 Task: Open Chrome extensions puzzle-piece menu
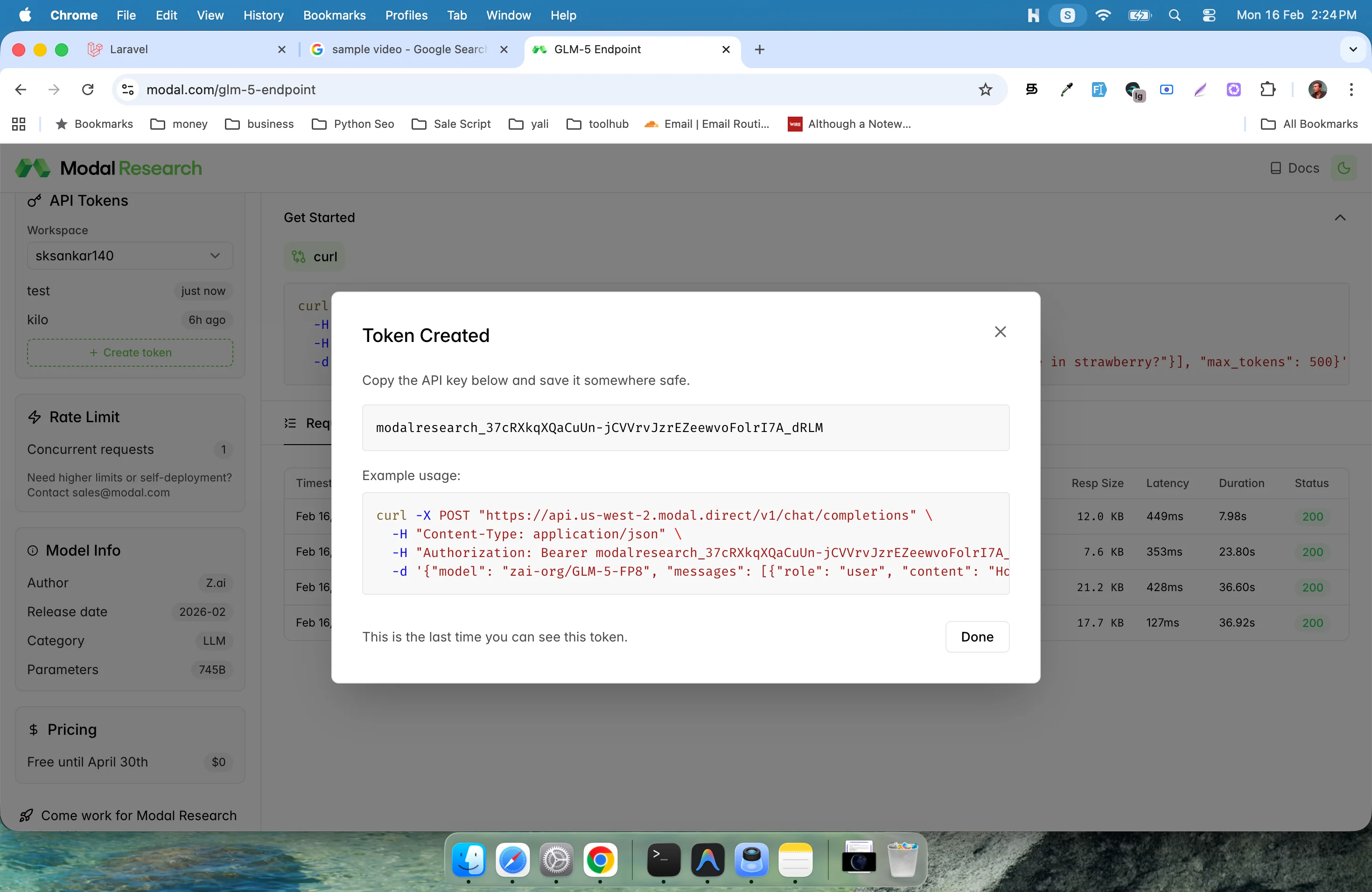click(1268, 89)
